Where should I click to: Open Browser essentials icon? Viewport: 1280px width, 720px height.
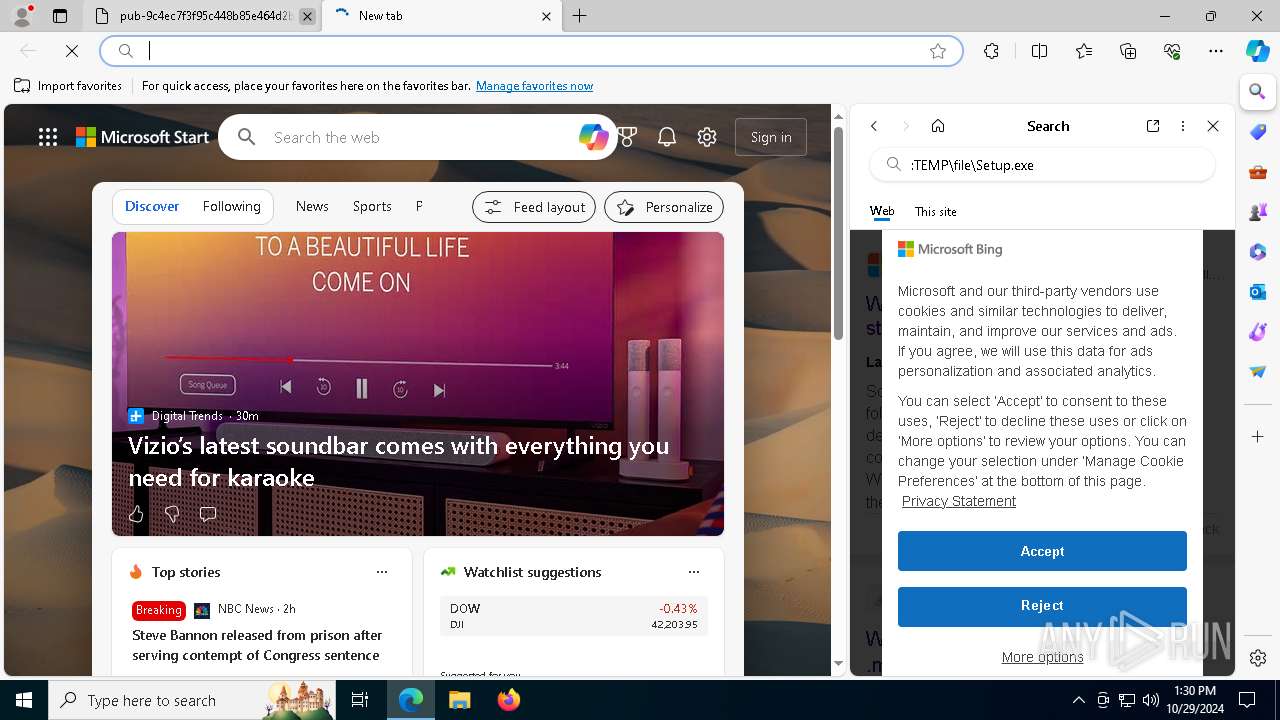coord(1172,51)
